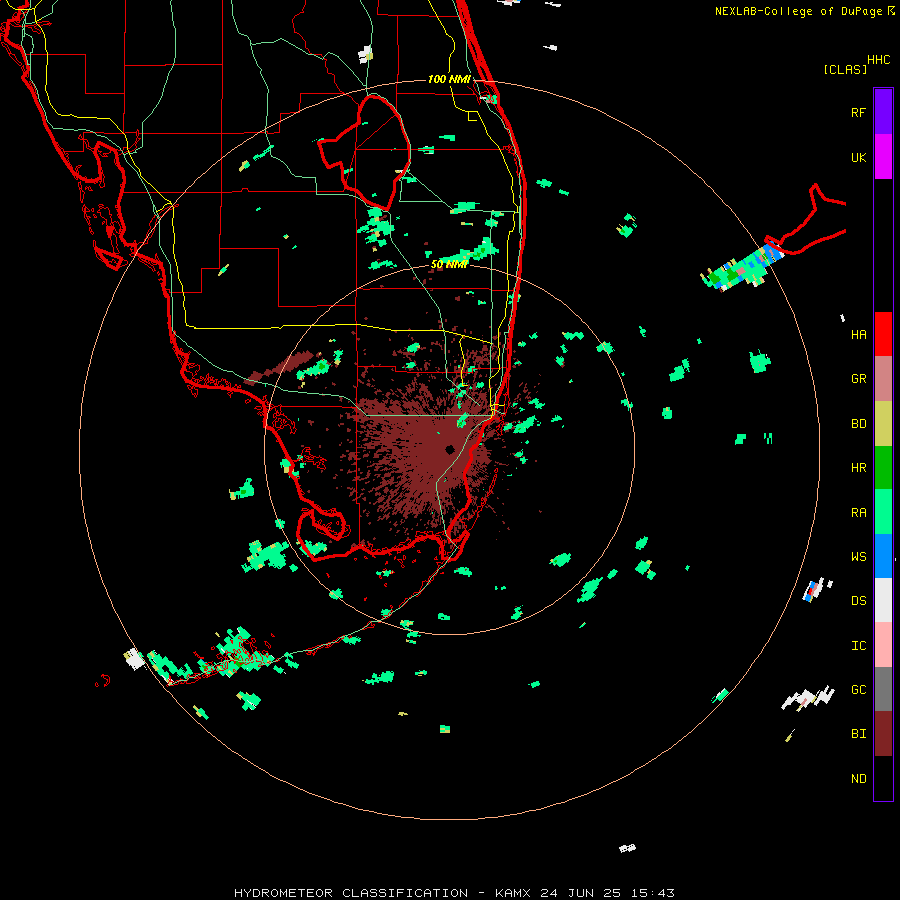Click the ND legend label
This screenshot has width=900, height=900.
(x=858, y=779)
